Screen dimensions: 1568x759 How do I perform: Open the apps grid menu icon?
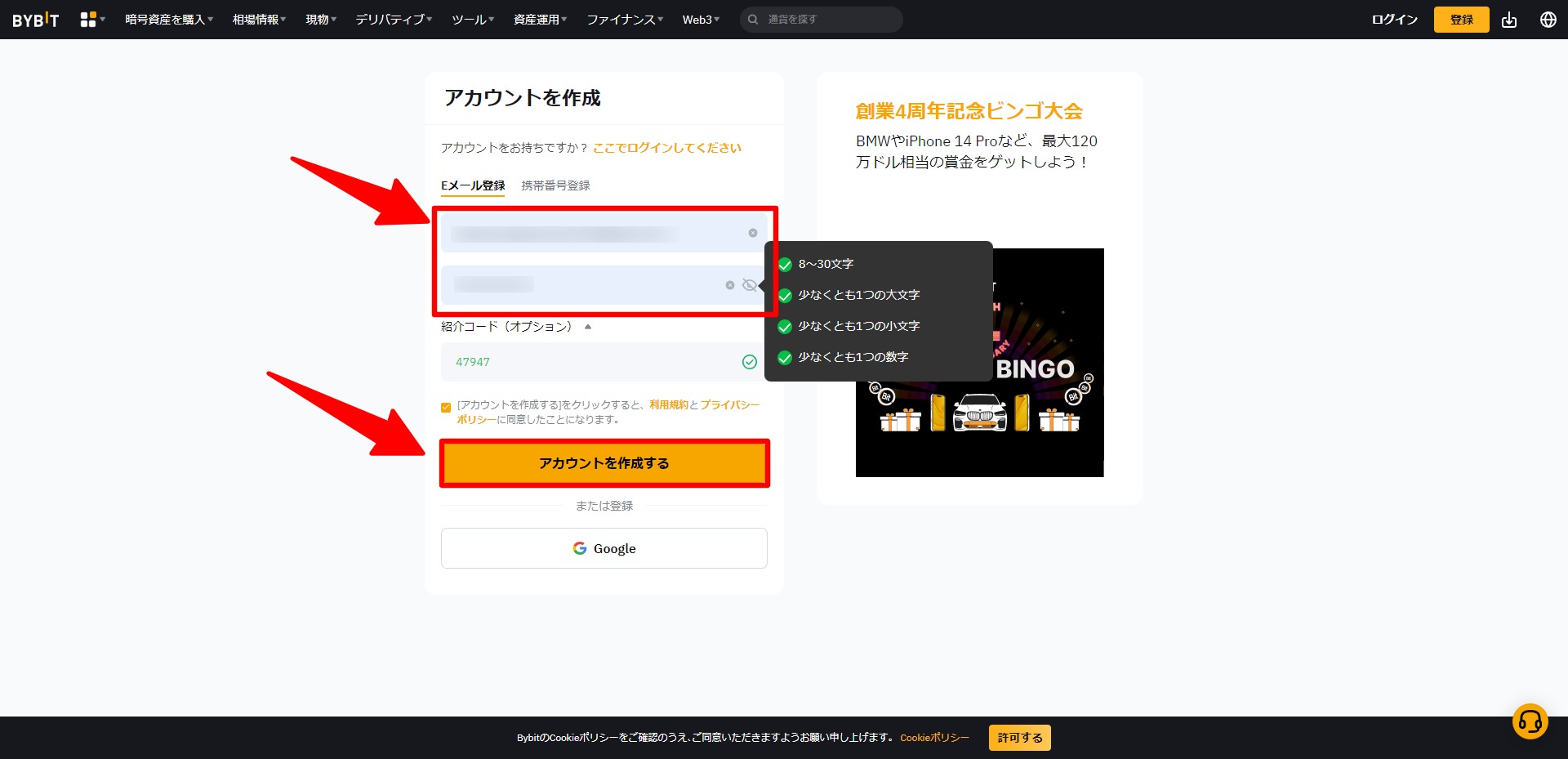click(88, 20)
